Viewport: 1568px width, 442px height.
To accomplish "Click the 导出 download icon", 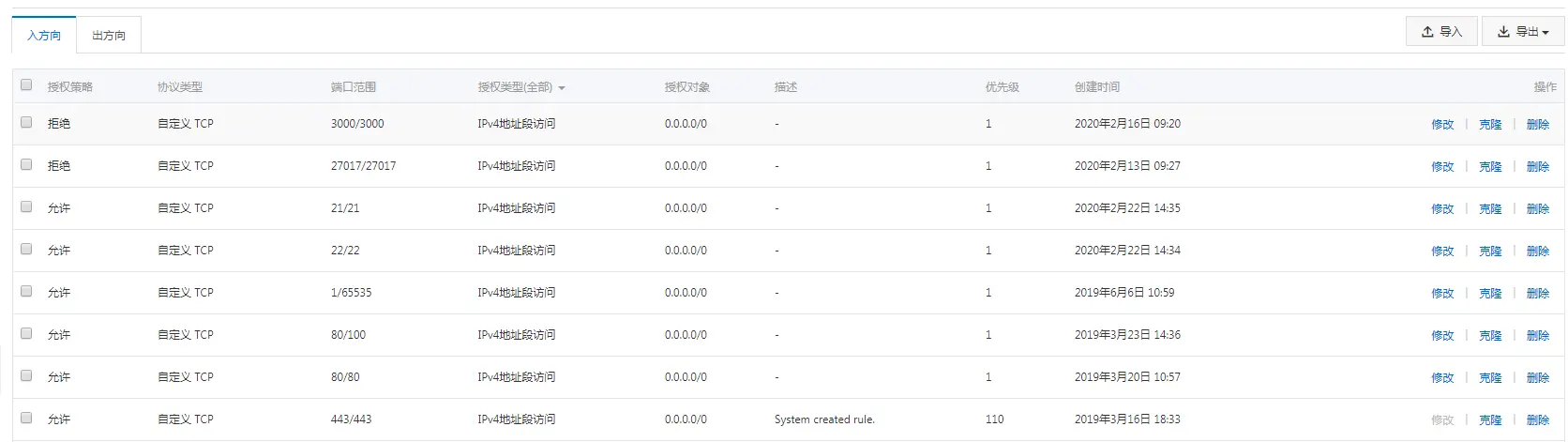I will tap(1503, 32).
